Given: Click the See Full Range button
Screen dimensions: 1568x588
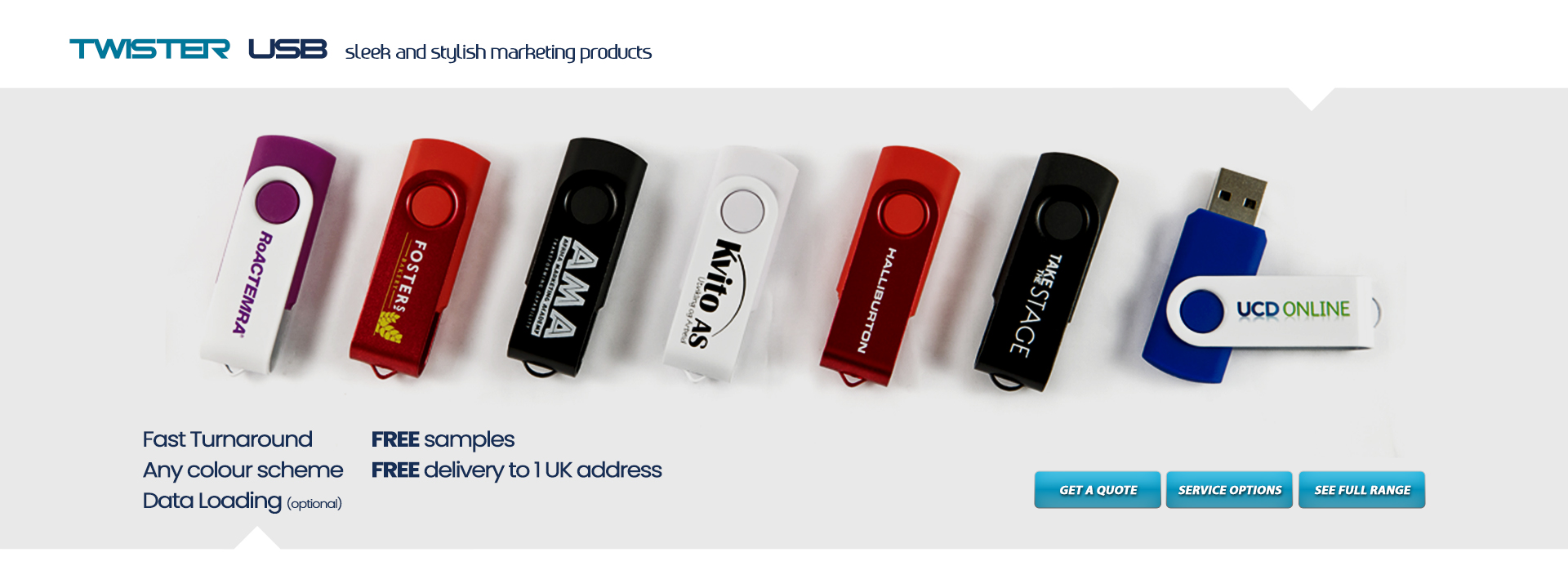Looking at the screenshot, I should click(1361, 490).
